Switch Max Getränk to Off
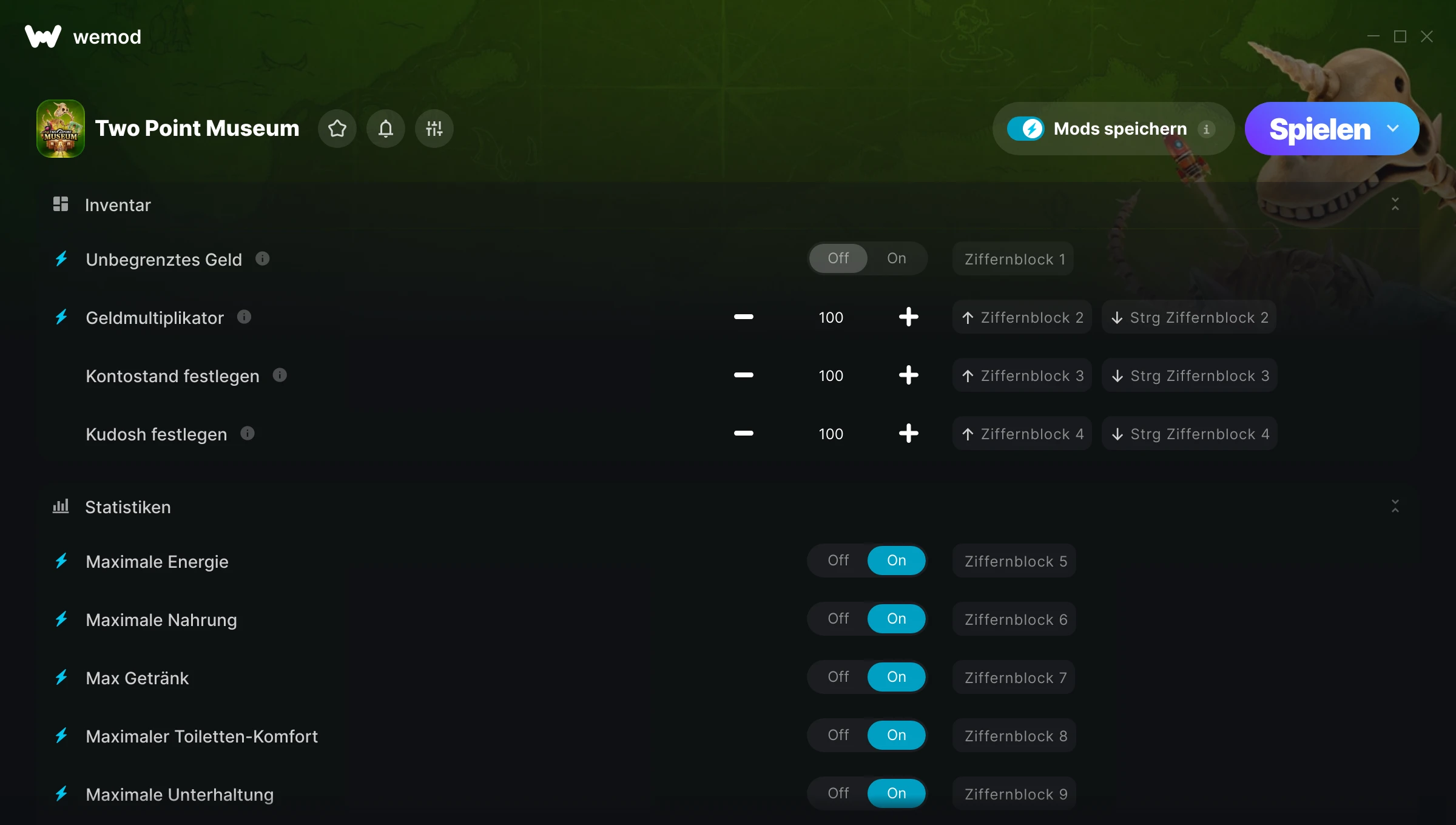The image size is (1456, 825). (838, 677)
